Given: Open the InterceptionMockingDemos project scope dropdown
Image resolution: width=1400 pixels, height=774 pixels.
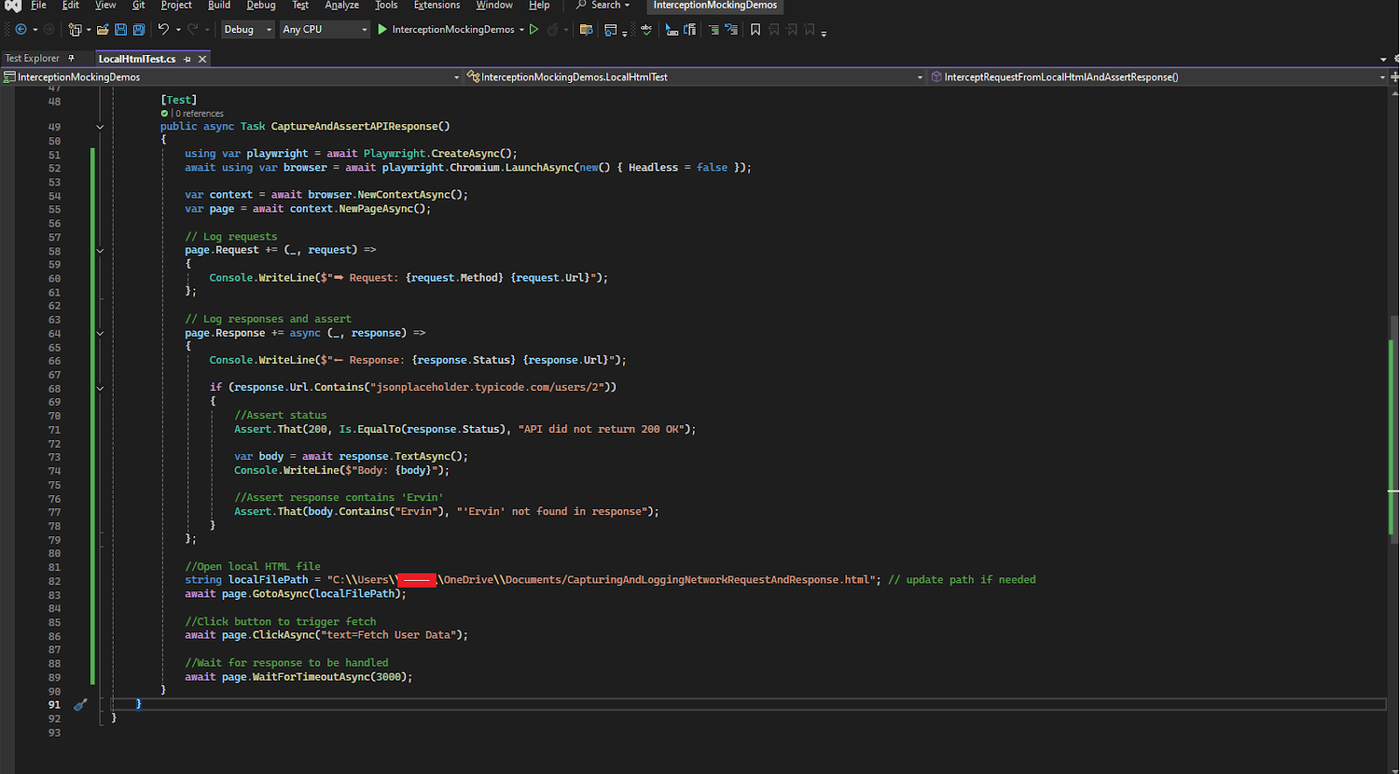Looking at the screenshot, I should coord(232,77).
